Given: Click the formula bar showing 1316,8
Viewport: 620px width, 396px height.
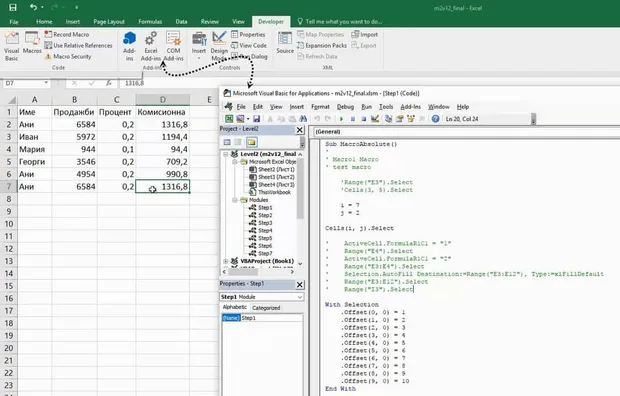Looking at the screenshot, I should tap(170, 83).
